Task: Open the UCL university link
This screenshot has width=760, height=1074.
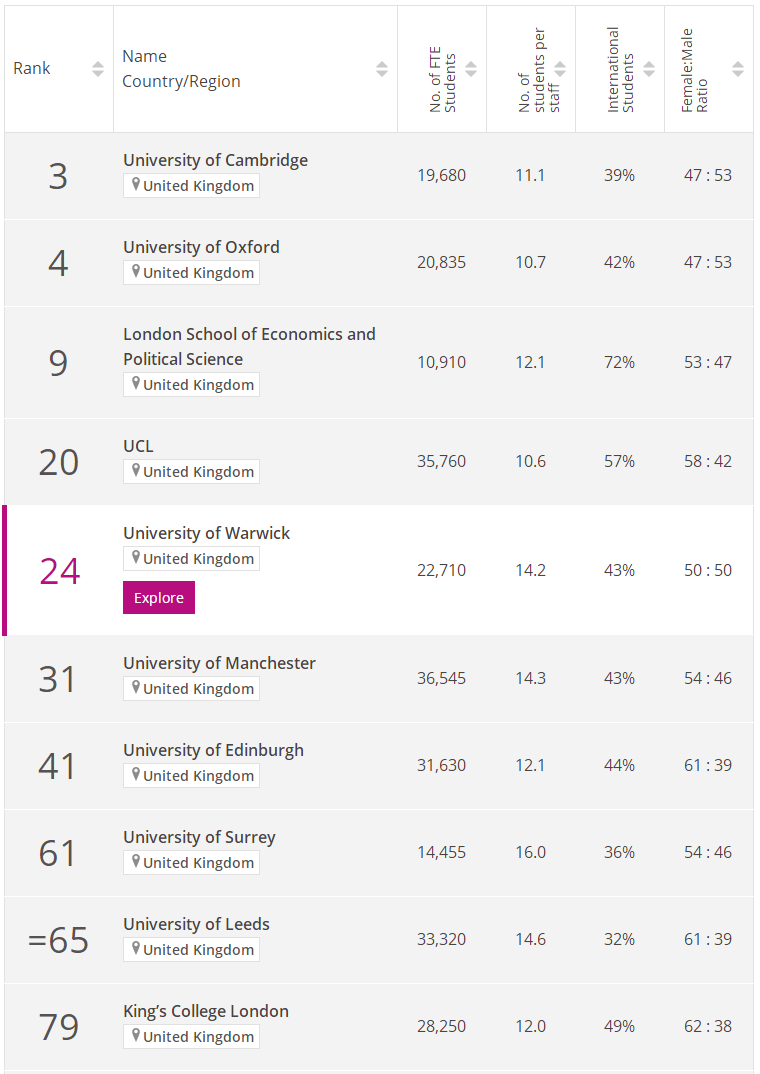Action: point(138,446)
